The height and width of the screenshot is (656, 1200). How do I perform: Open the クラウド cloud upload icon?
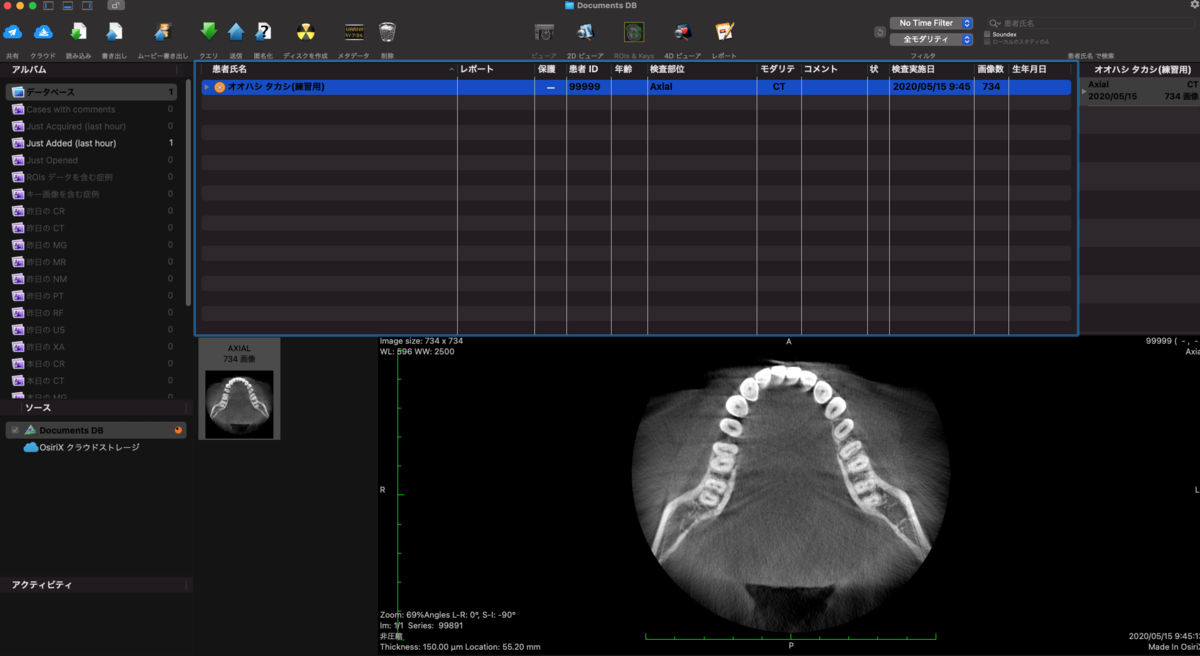pyautogui.click(x=43, y=32)
